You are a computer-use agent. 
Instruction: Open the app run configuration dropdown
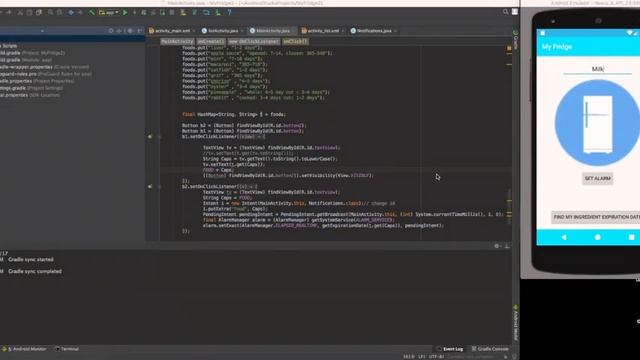[109, 13]
